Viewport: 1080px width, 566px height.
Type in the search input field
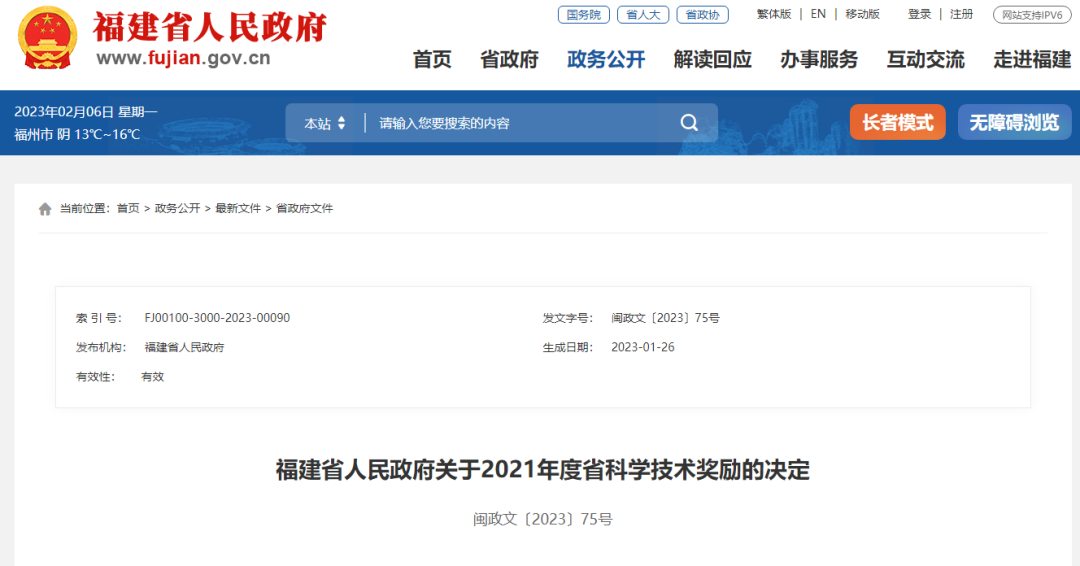click(520, 123)
